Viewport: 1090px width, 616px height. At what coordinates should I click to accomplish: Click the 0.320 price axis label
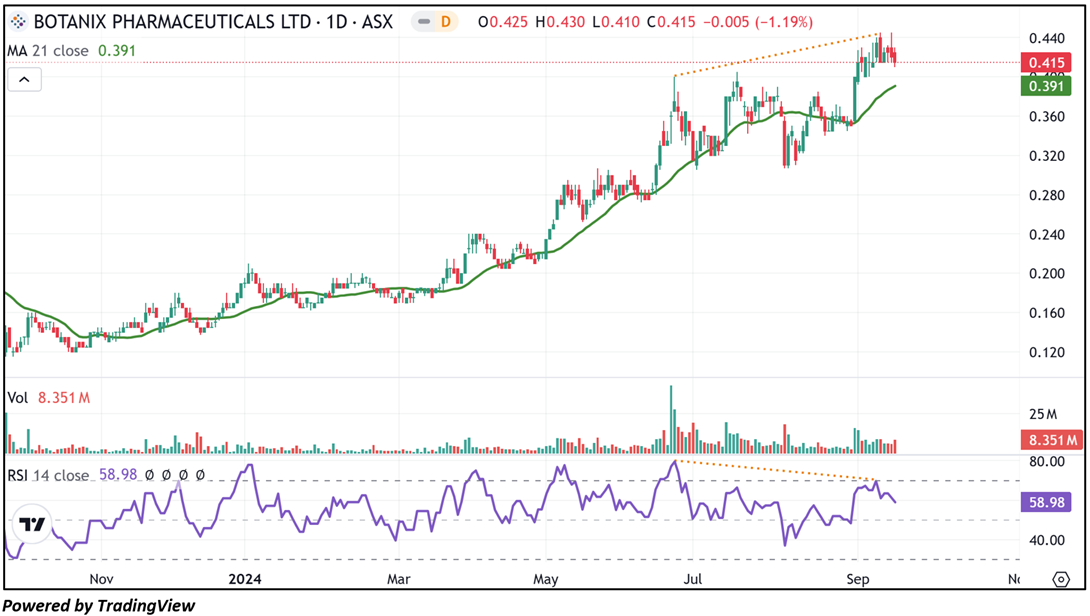click(1046, 156)
